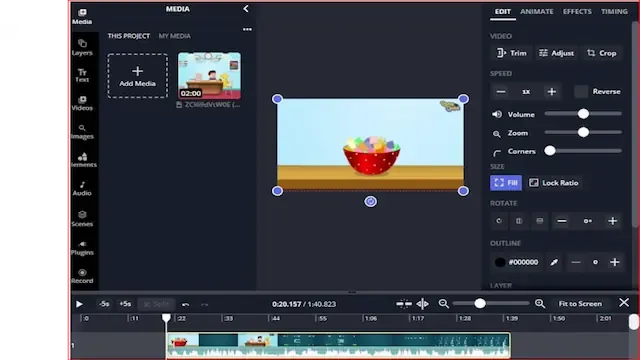Viewport: 640px width, 360px height.
Task: Decrease rotation angle with minus
Action: point(562,221)
